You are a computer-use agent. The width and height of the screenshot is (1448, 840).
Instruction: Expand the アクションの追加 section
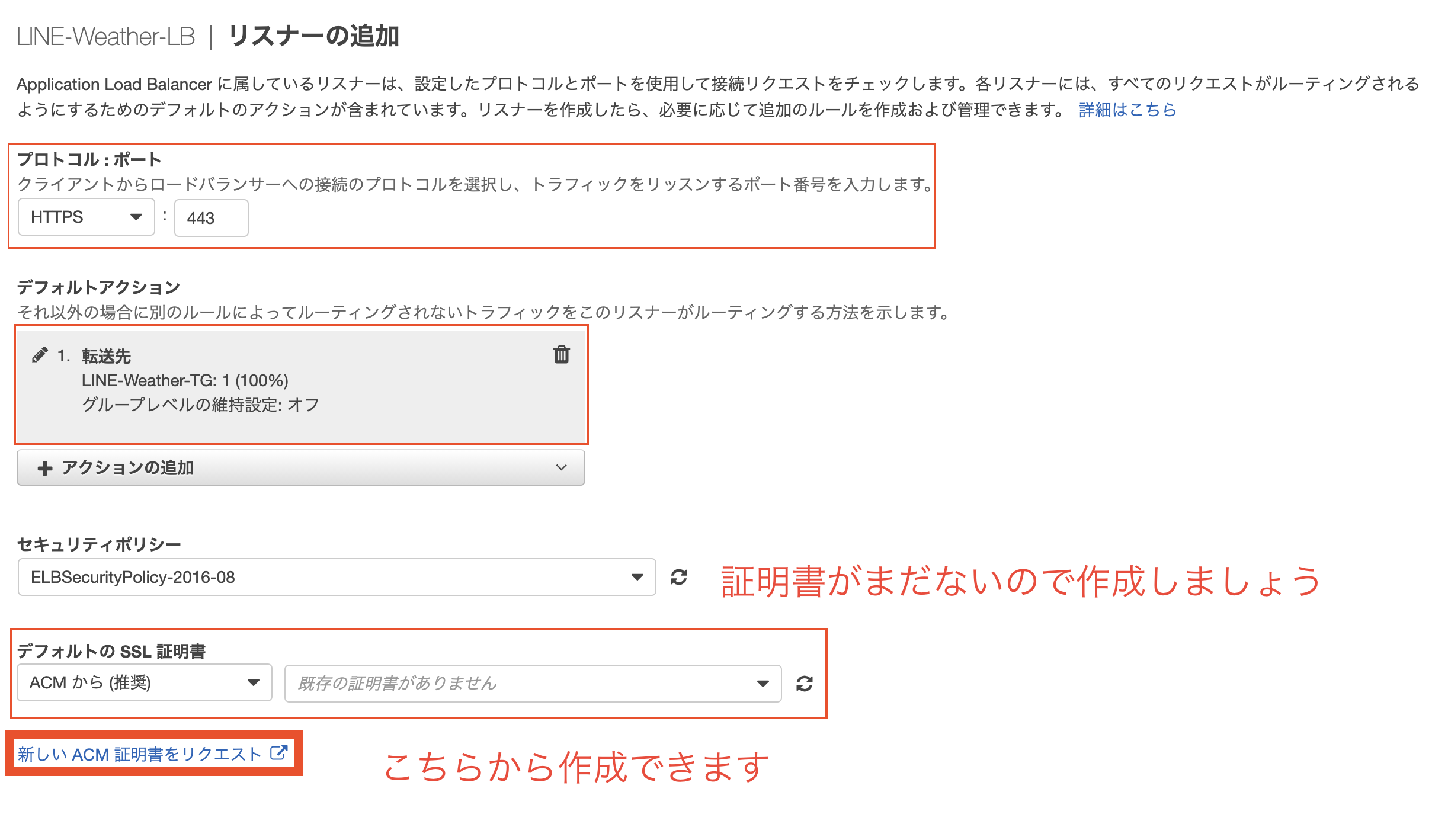(x=301, y=467)
